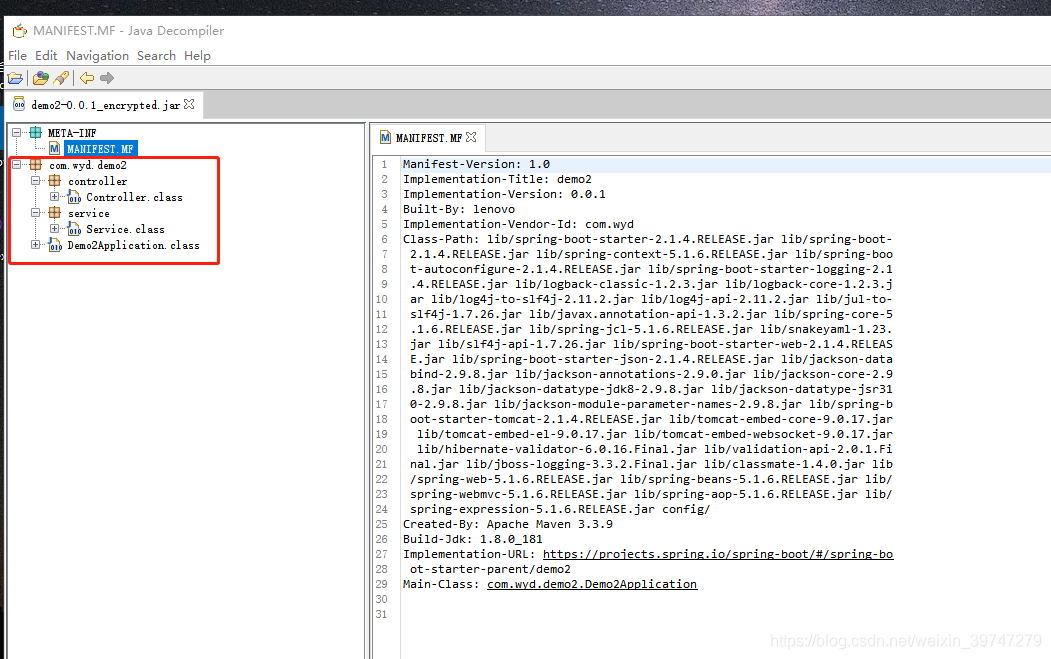The image size is (1051, 659).
Task: Click the Open File toolbar icon
Action: (x=15, y=78)
